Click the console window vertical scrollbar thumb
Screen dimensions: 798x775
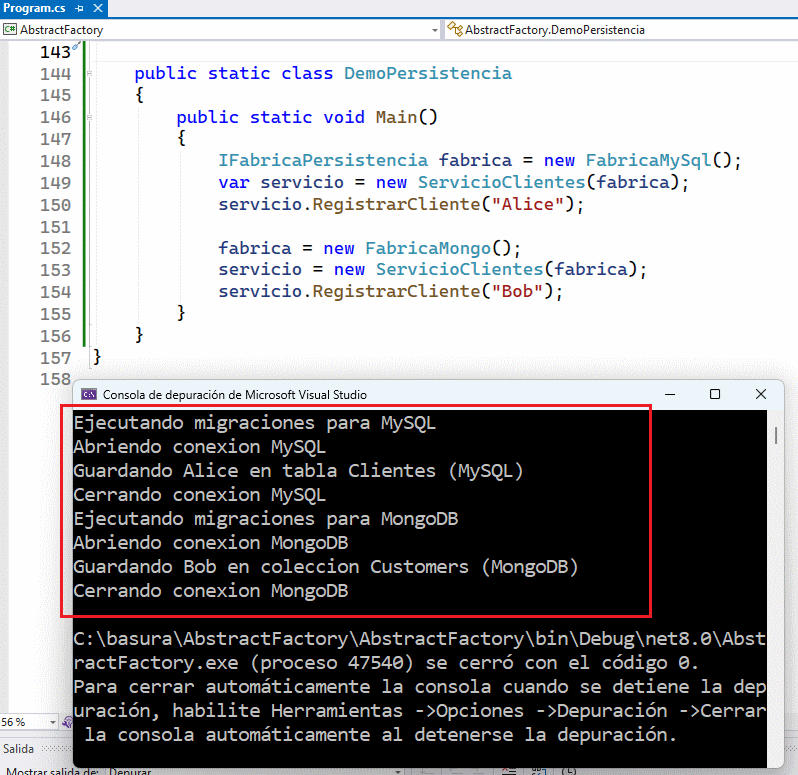776,436
